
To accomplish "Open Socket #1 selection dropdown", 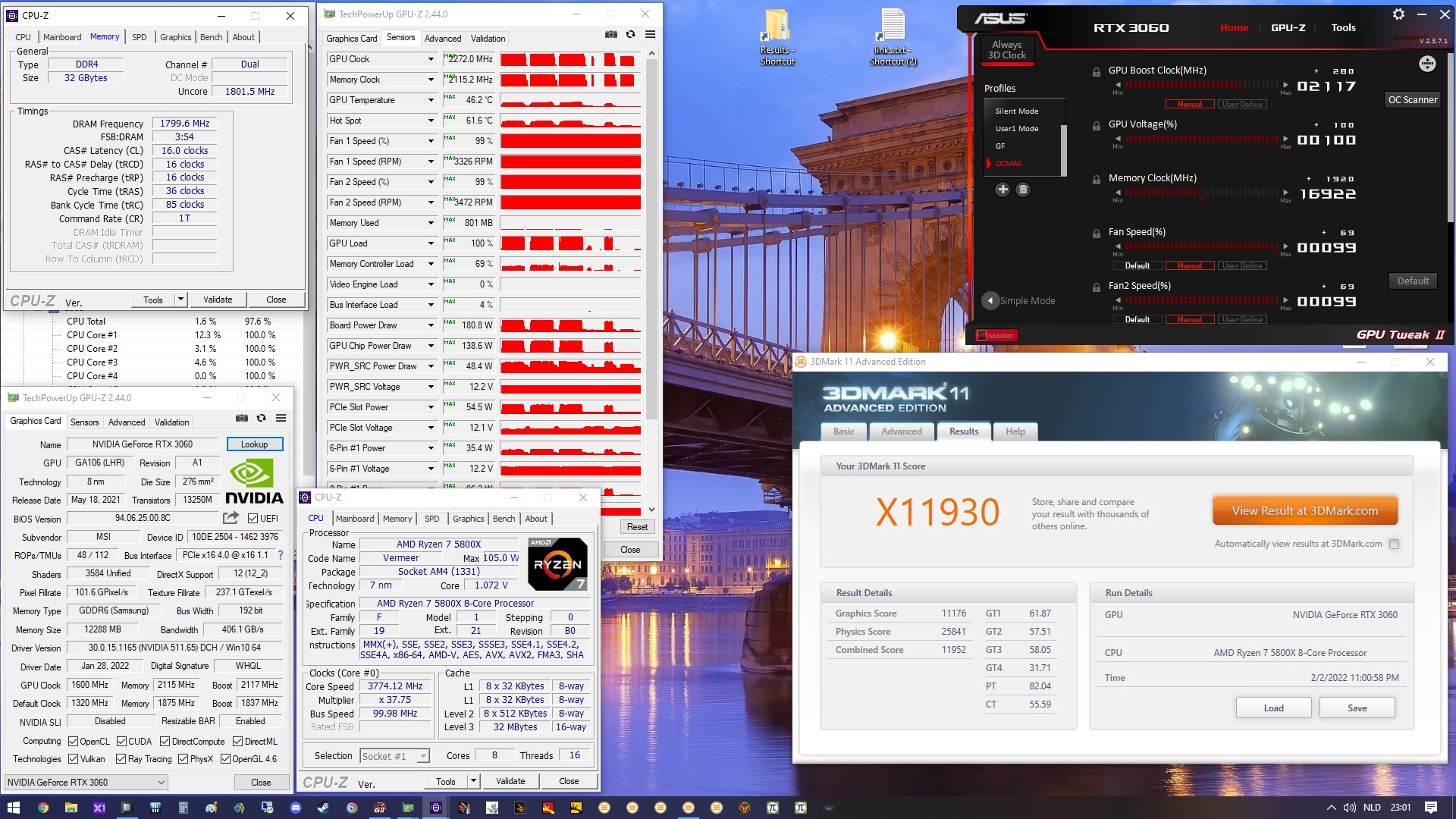I will (395, 756).
